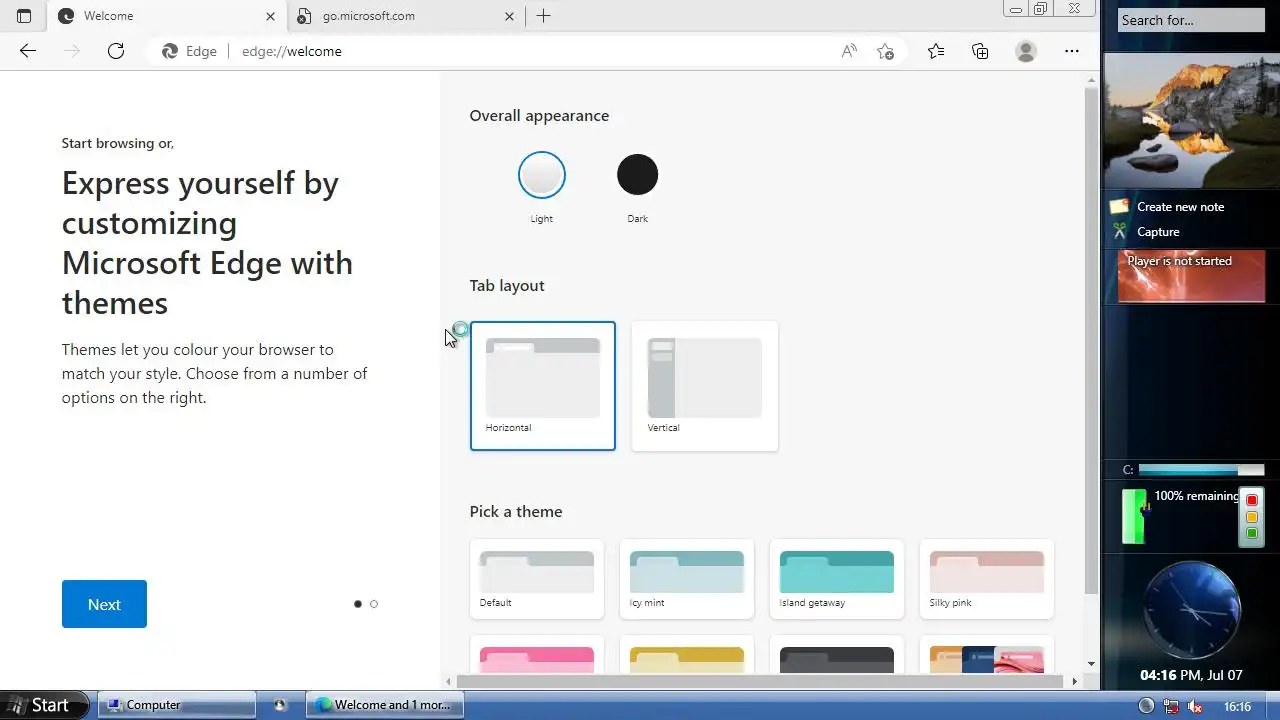The image size is (1280, 720).
Task: Select the first page indicator dot
Action: click(x=358, y=604)
